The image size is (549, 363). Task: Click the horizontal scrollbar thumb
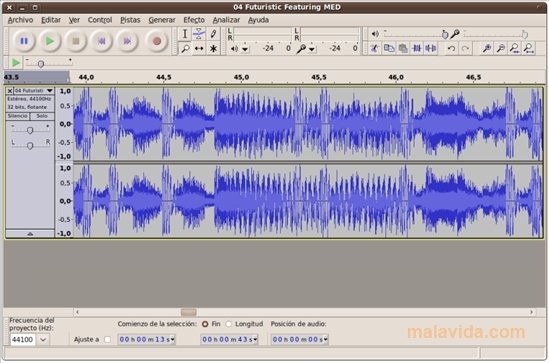[188, 312]
